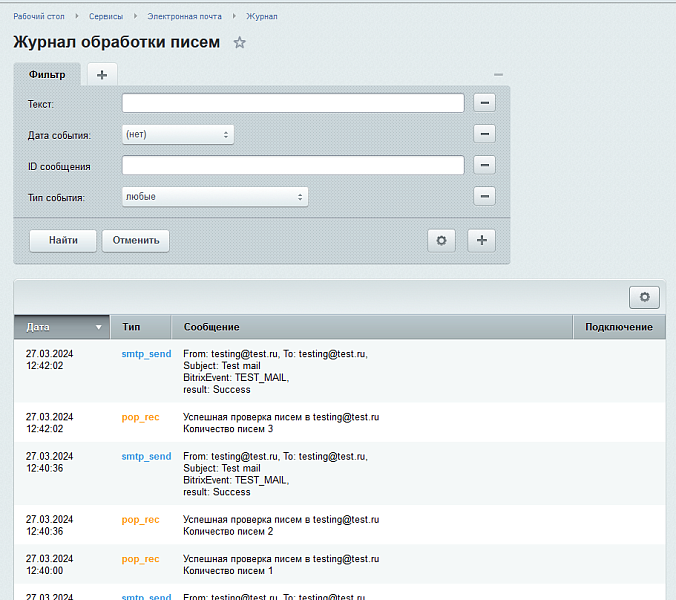This screenshot has width=676, height=600.
Task: Open the first smtp_send event link
Action: (x=146, y=354)
